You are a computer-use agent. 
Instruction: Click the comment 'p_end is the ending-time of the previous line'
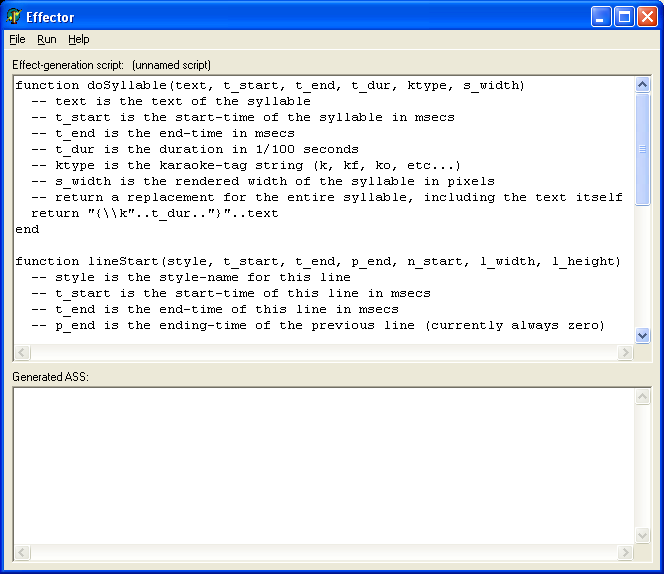click(x=318, y=326)
